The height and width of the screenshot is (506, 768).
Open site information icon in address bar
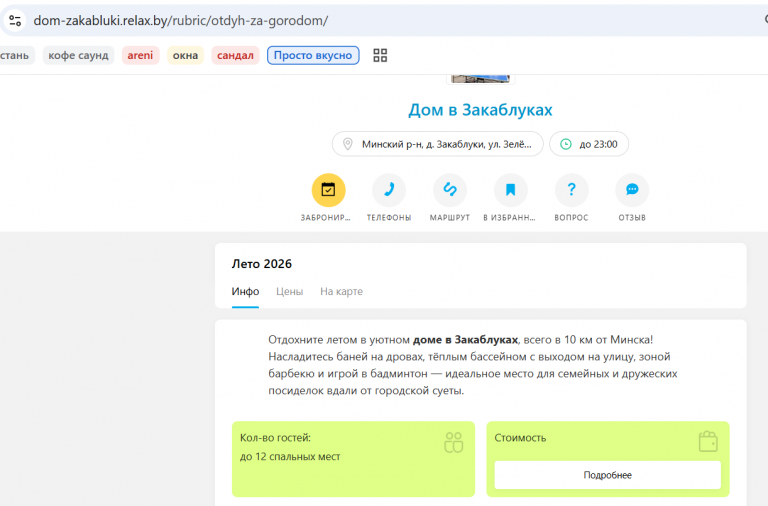[15, 21]
